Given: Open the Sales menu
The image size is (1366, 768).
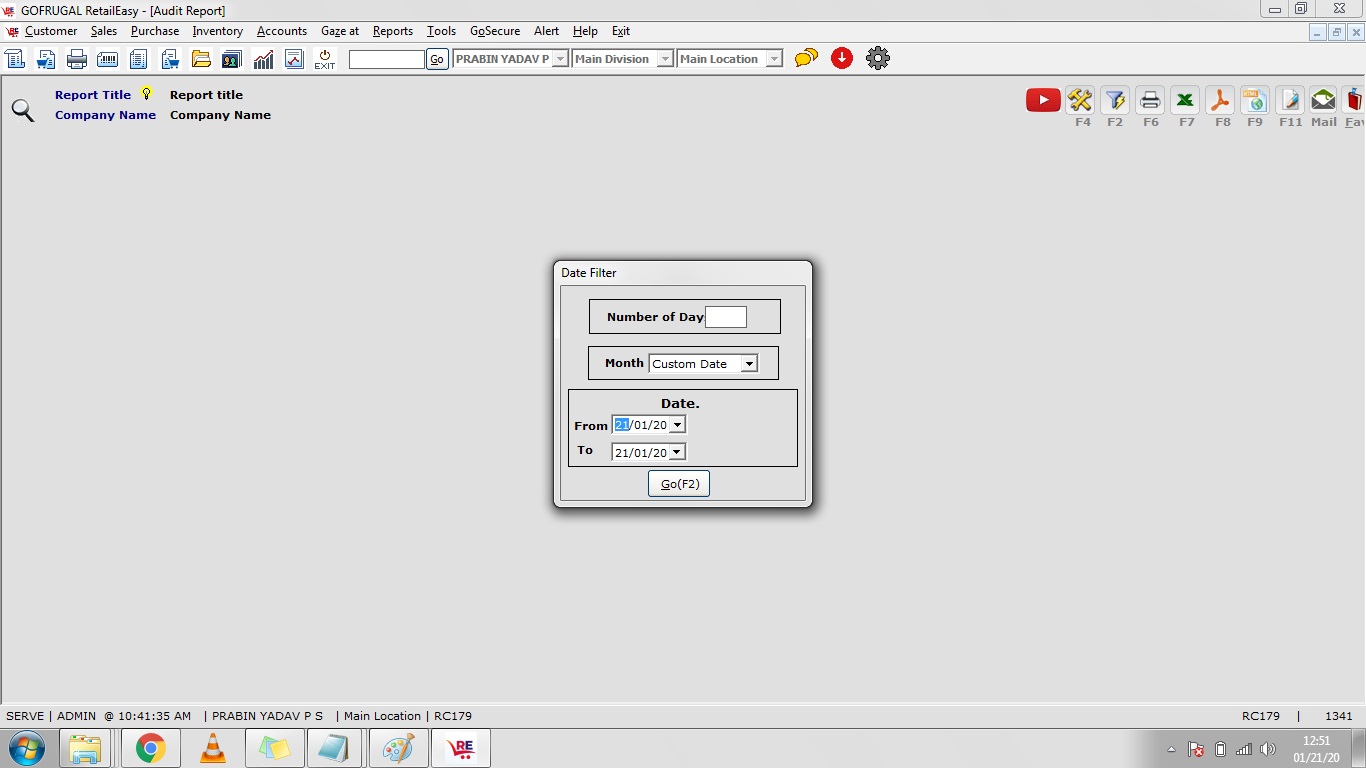Looking at the screenshot, I should pos(104,31).
